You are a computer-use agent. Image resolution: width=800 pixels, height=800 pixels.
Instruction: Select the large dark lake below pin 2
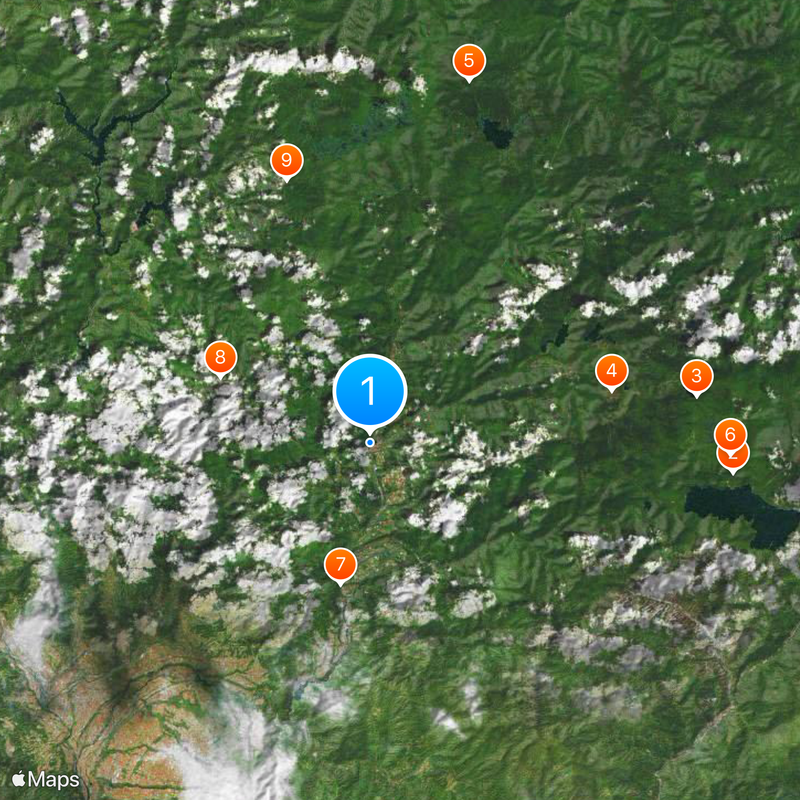click(742, 514)
